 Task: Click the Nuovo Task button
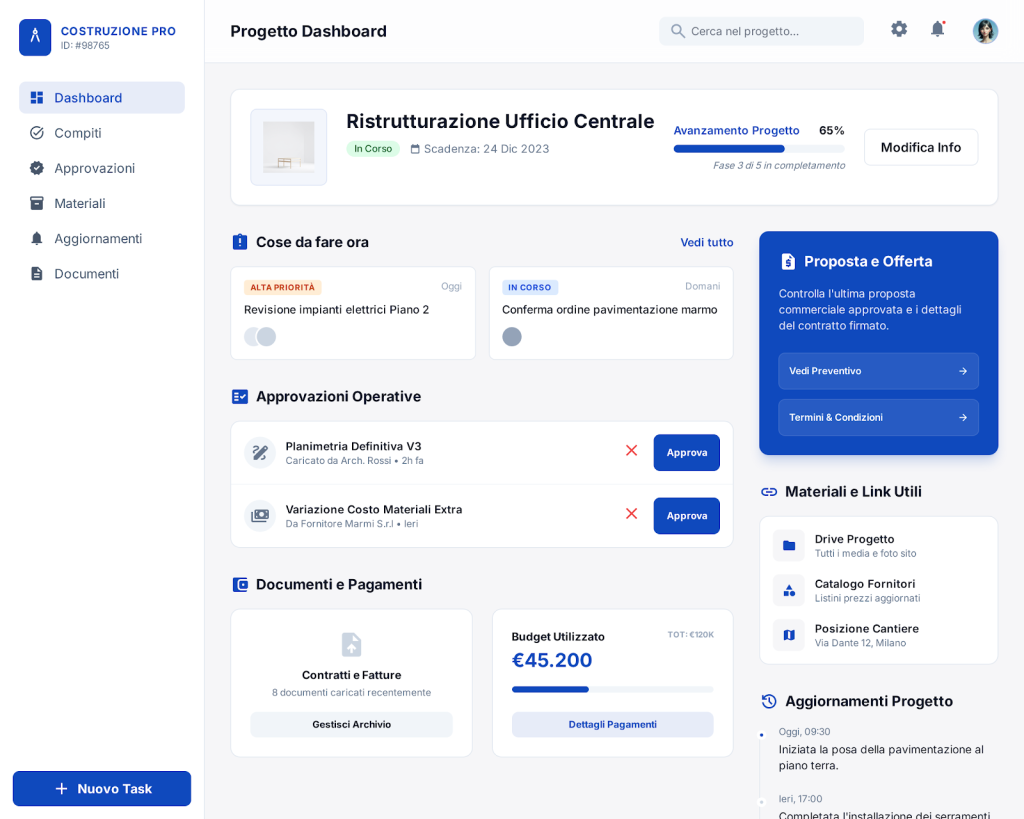click(102, 789)
